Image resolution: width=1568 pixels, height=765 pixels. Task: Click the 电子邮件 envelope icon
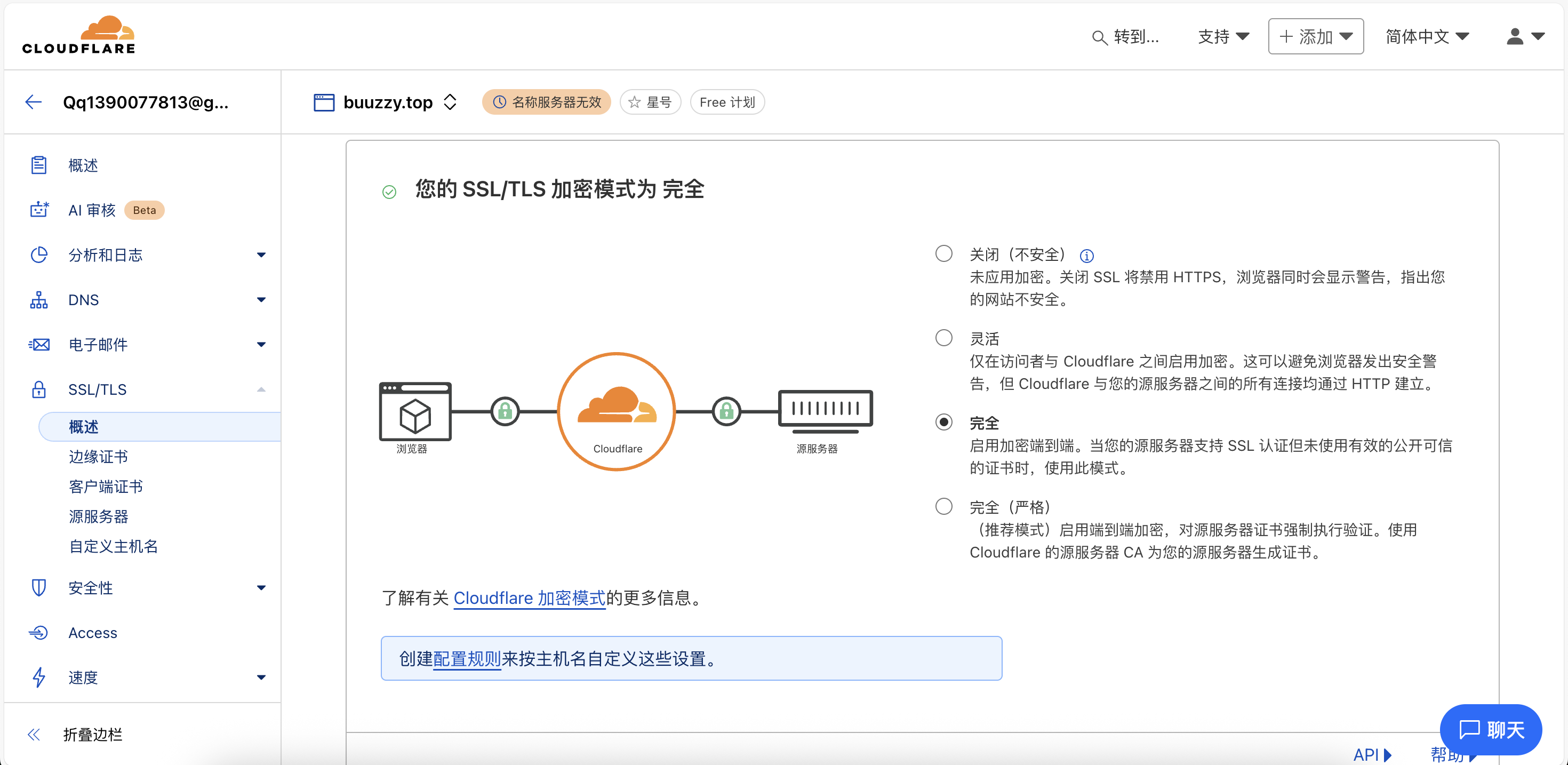pyautogui.click(x=39, y=345)
